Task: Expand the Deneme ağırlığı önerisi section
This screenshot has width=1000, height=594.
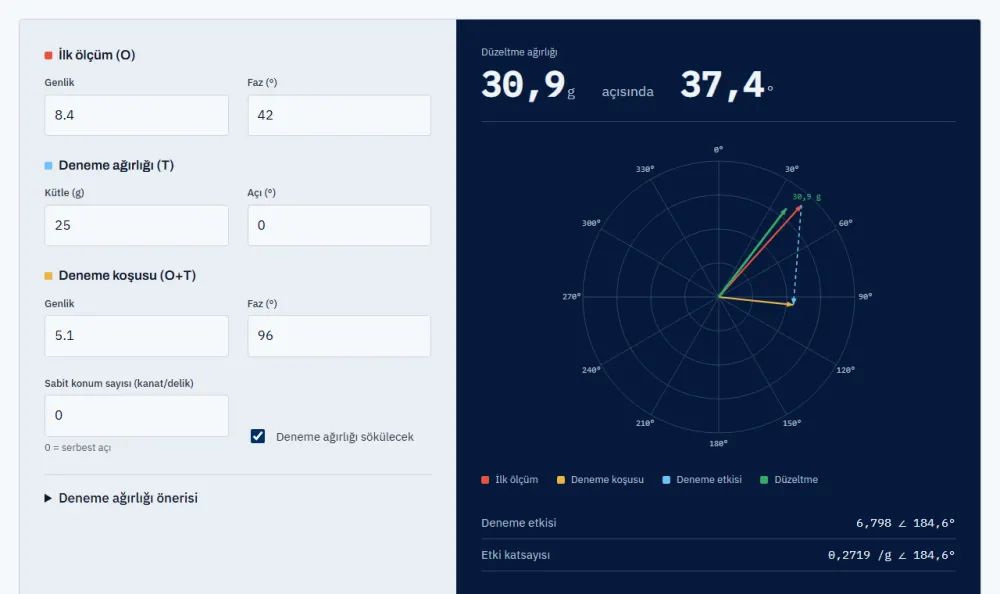Action: pyautogui.click(x=121, y=498)
